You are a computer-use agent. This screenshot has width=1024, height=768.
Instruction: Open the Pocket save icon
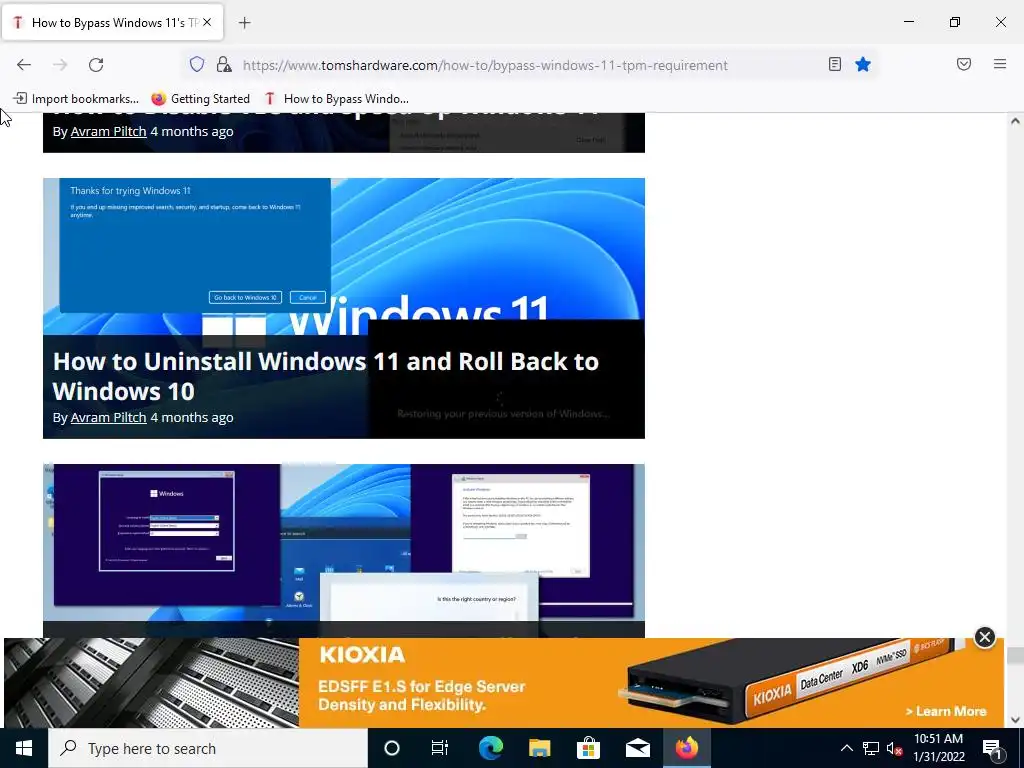click(x=964, y=65)
